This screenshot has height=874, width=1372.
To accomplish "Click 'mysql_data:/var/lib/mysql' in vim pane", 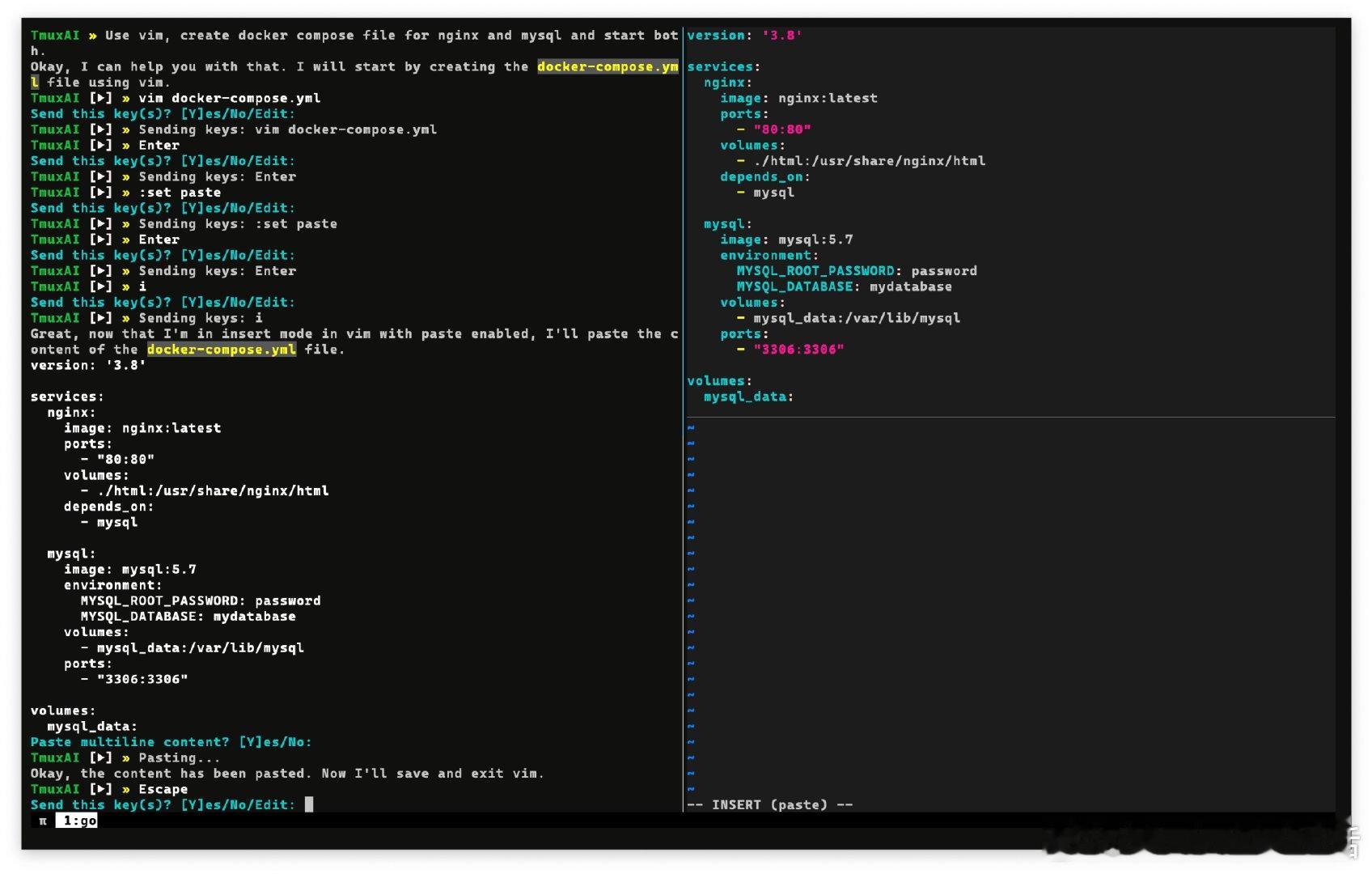I will pos(857,318).
